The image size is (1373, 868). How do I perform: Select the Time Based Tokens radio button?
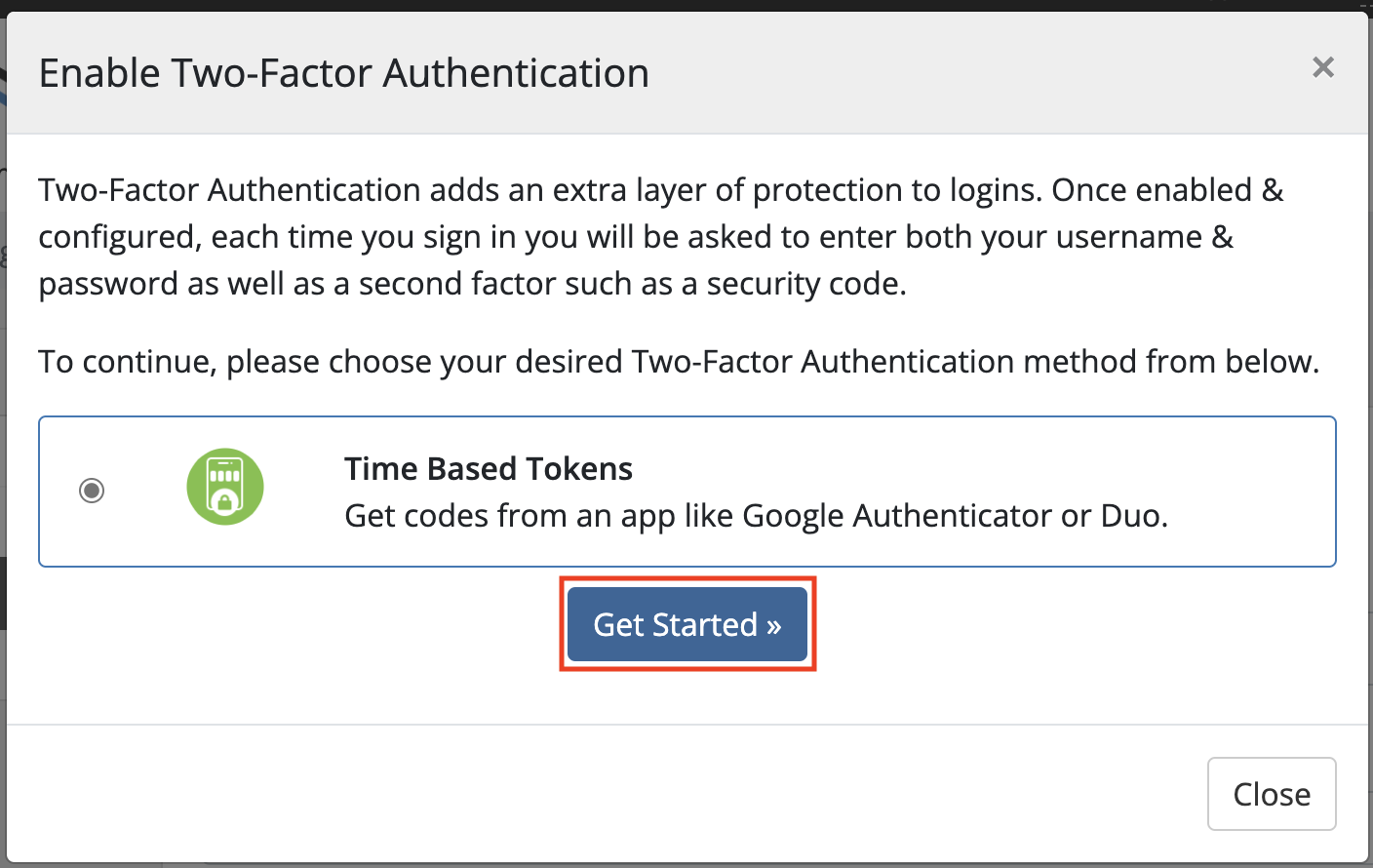tap(92, 491)
